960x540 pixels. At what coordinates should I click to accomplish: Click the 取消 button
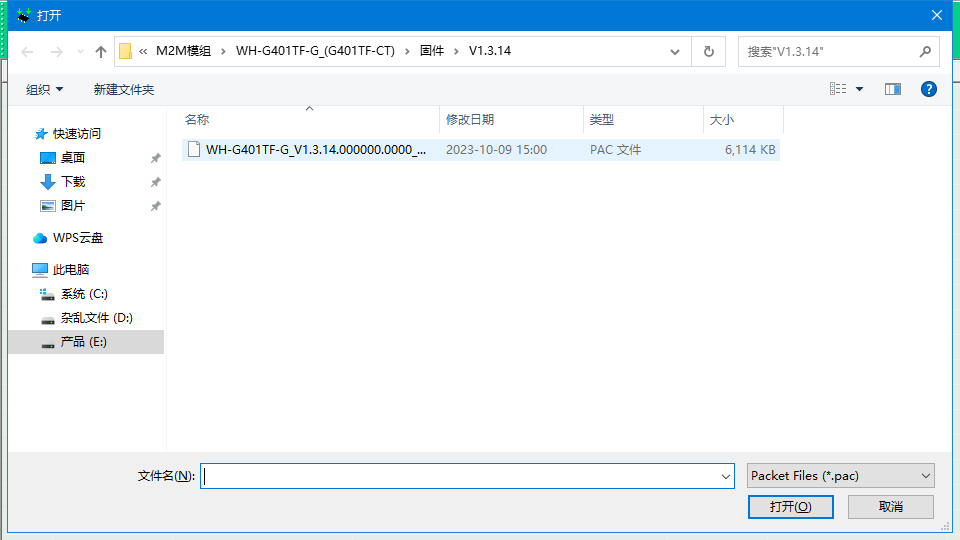tap(890, 507)
